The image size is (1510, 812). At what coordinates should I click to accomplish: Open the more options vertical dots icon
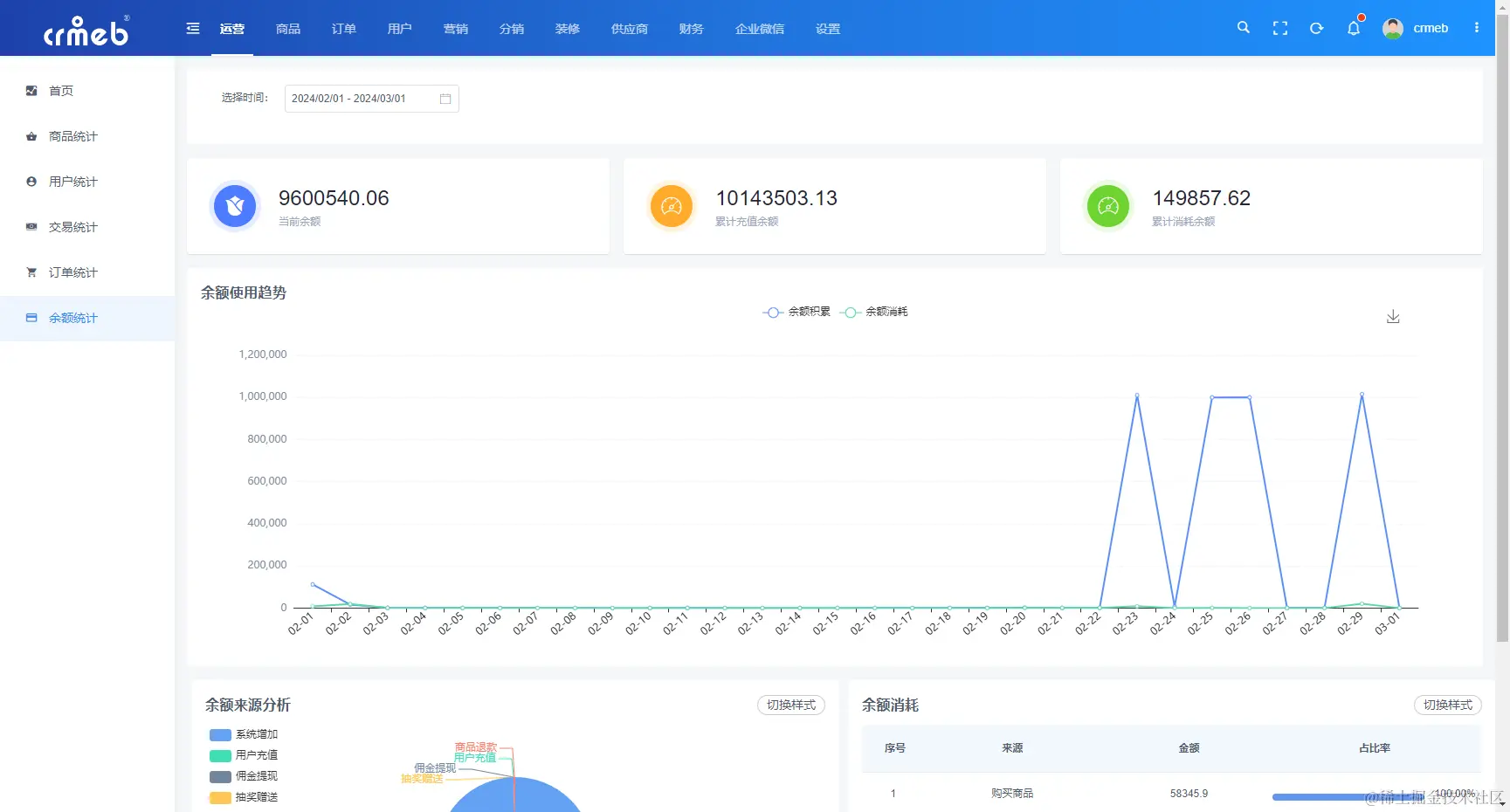(1477, 28)
